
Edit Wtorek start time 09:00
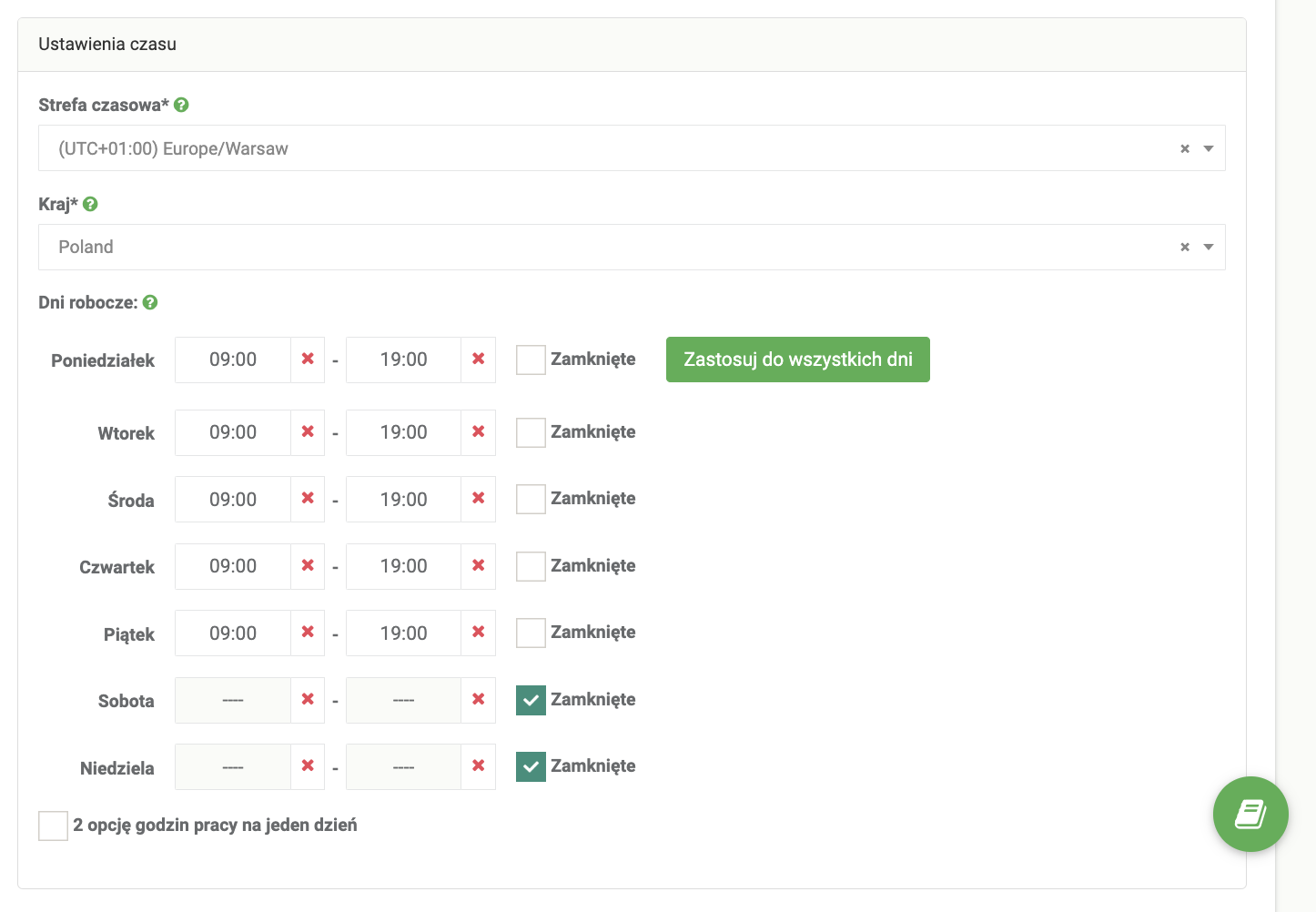point(233,432)
